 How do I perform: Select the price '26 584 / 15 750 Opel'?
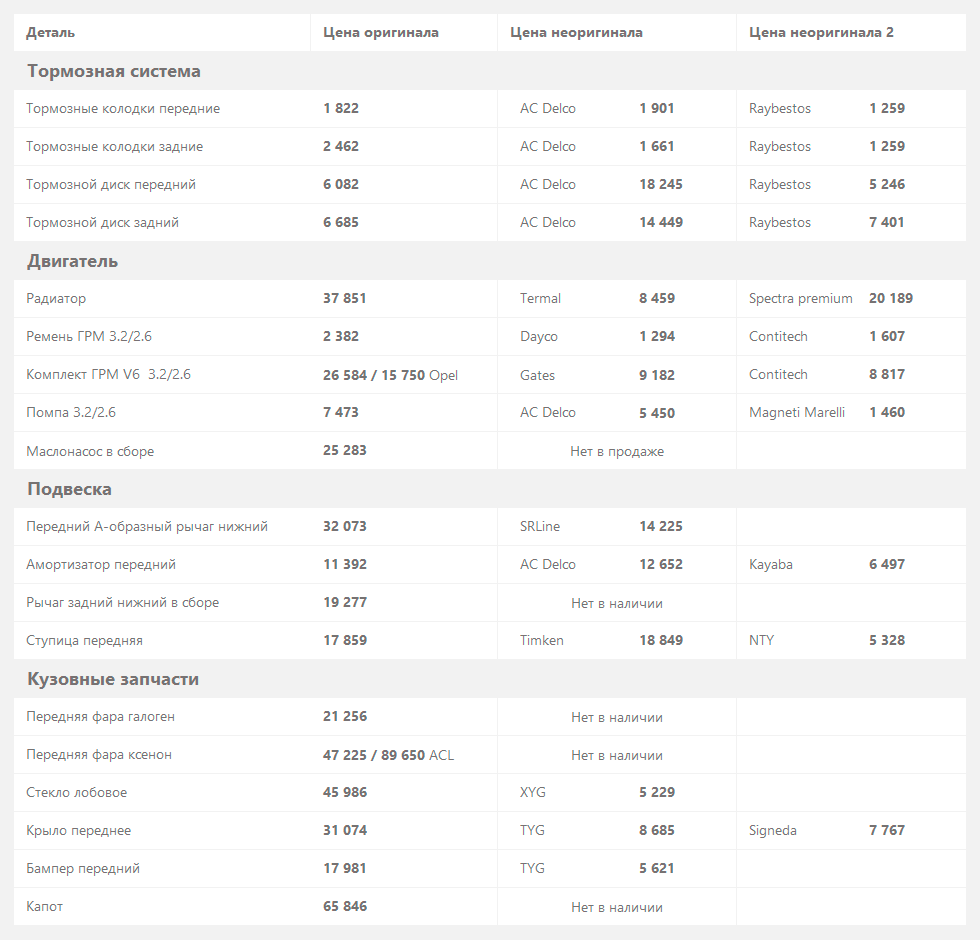(391, 375)
